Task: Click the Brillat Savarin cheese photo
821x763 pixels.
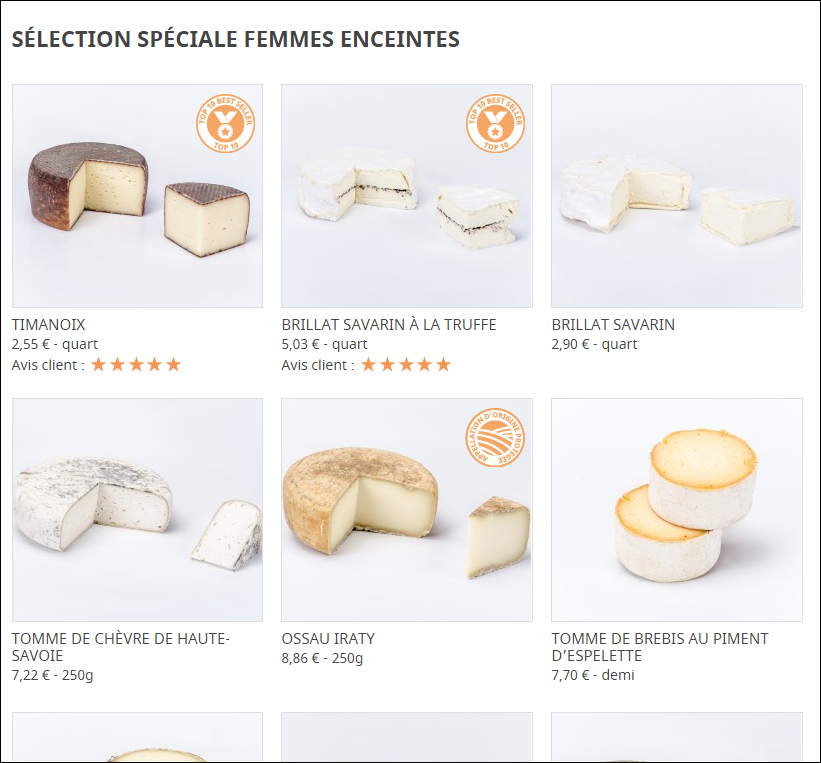Action: [x=676, y=196]
